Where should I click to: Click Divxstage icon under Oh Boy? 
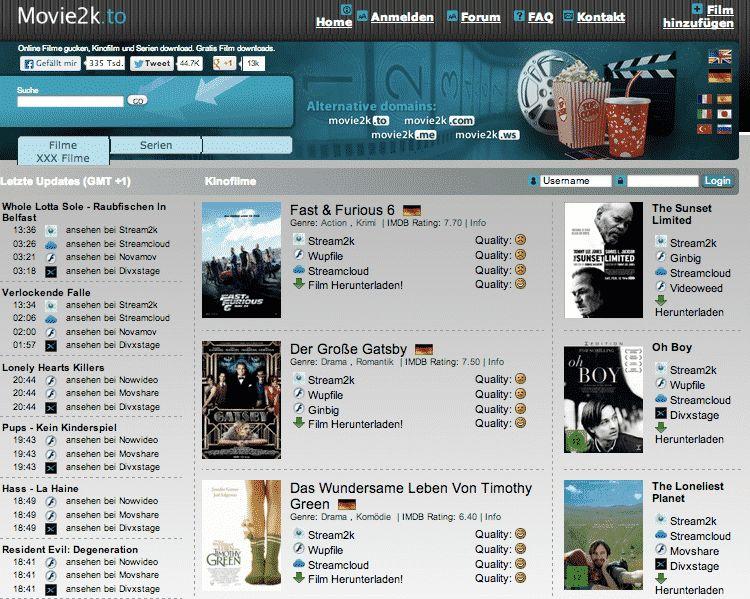point(660,414)
